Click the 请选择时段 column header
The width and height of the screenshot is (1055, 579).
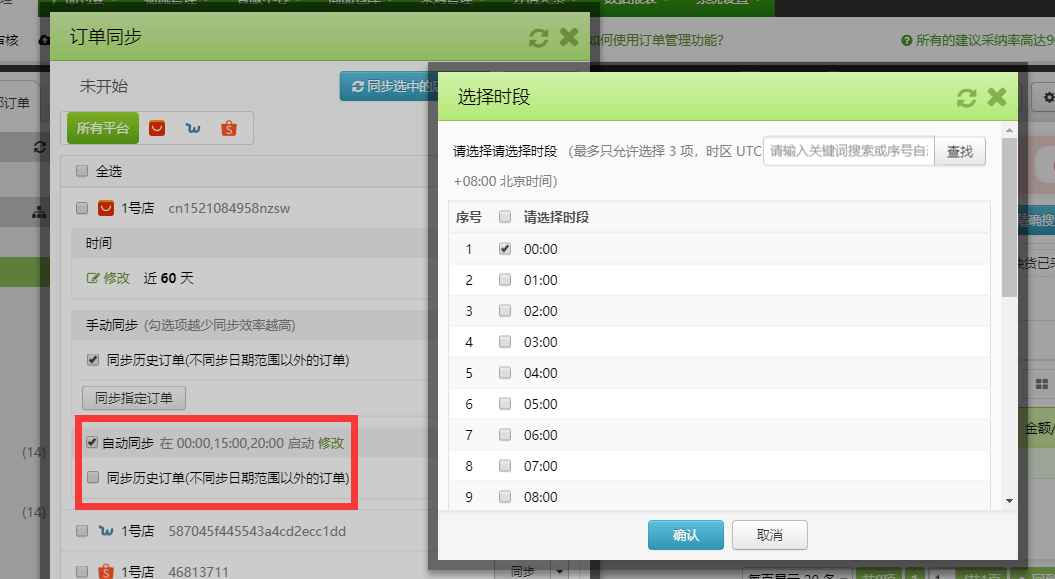[556, 217]
